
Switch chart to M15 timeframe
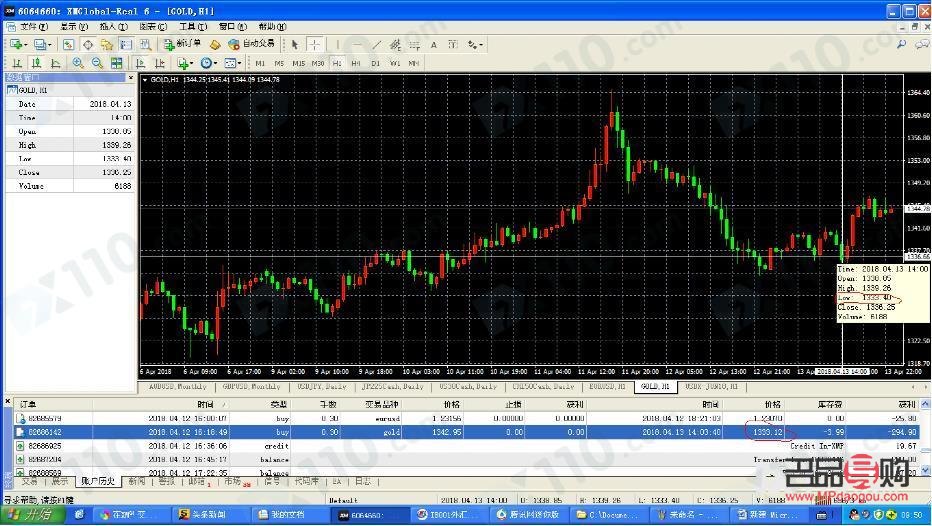tap(298, 63)
